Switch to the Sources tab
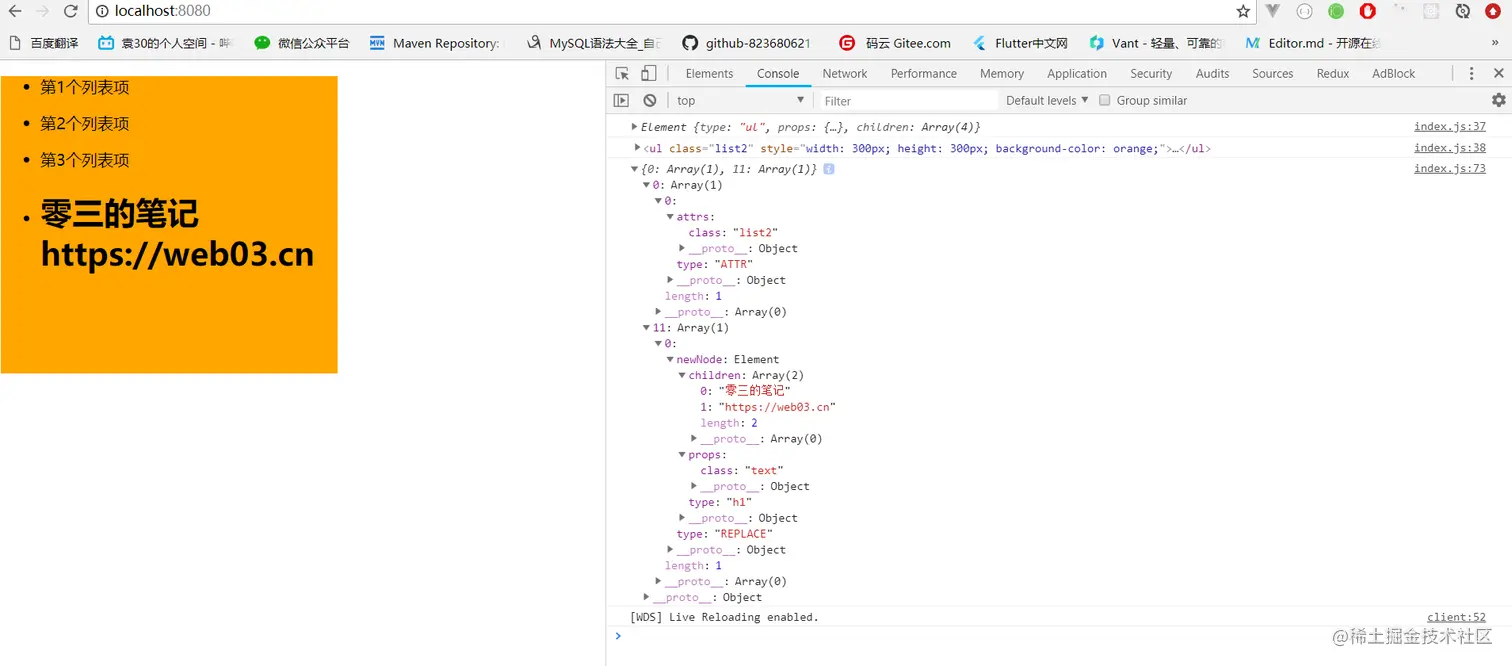1512x666 pixels. point(1272,73)
